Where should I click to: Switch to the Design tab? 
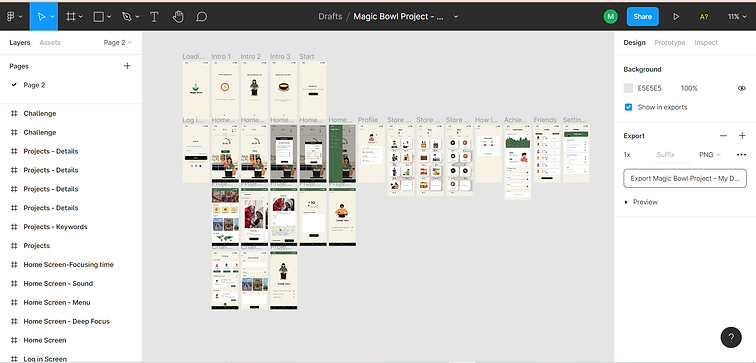tap(634, 42)
